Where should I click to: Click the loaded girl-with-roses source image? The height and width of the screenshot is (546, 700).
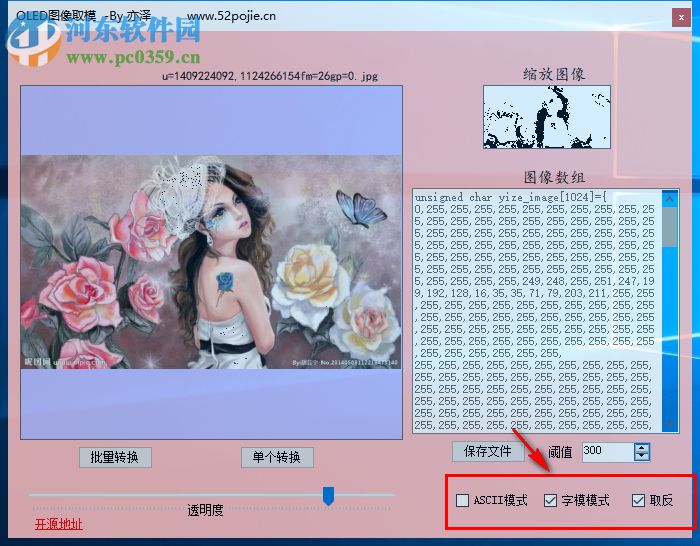point(211,262)
